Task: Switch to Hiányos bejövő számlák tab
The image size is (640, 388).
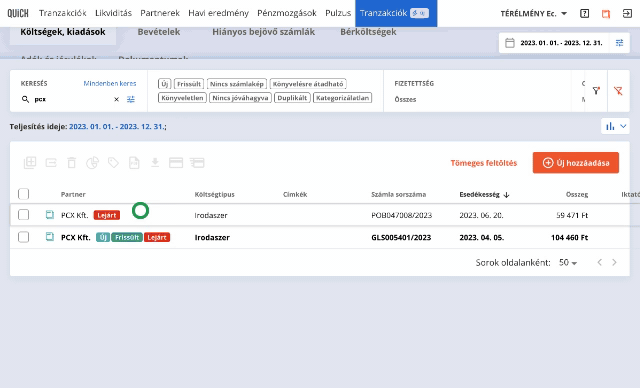Action: pos(264,32)
